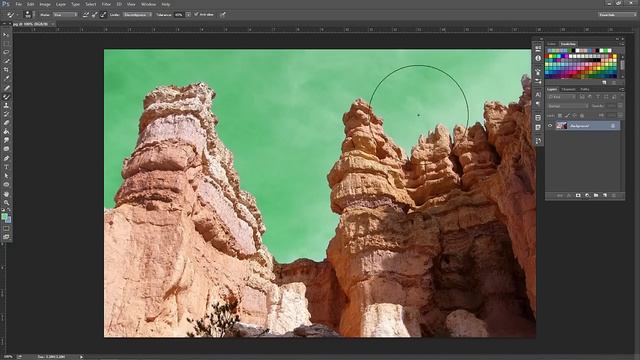Create a new layer
This screenshot has width=640, height=360.
(x=605, y=196)
